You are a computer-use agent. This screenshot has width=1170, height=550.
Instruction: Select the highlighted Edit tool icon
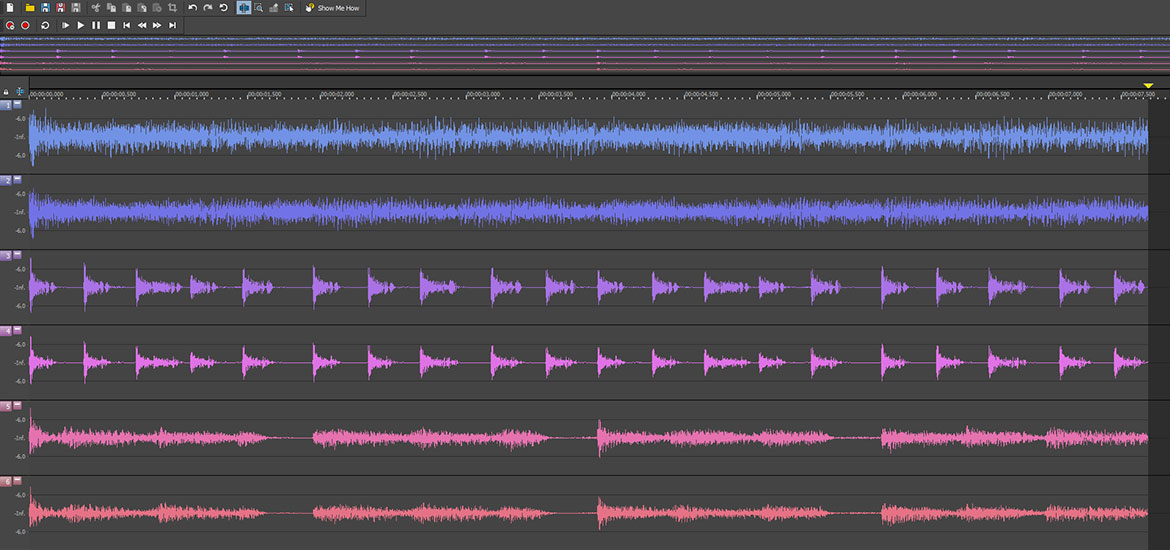(244, 8)
